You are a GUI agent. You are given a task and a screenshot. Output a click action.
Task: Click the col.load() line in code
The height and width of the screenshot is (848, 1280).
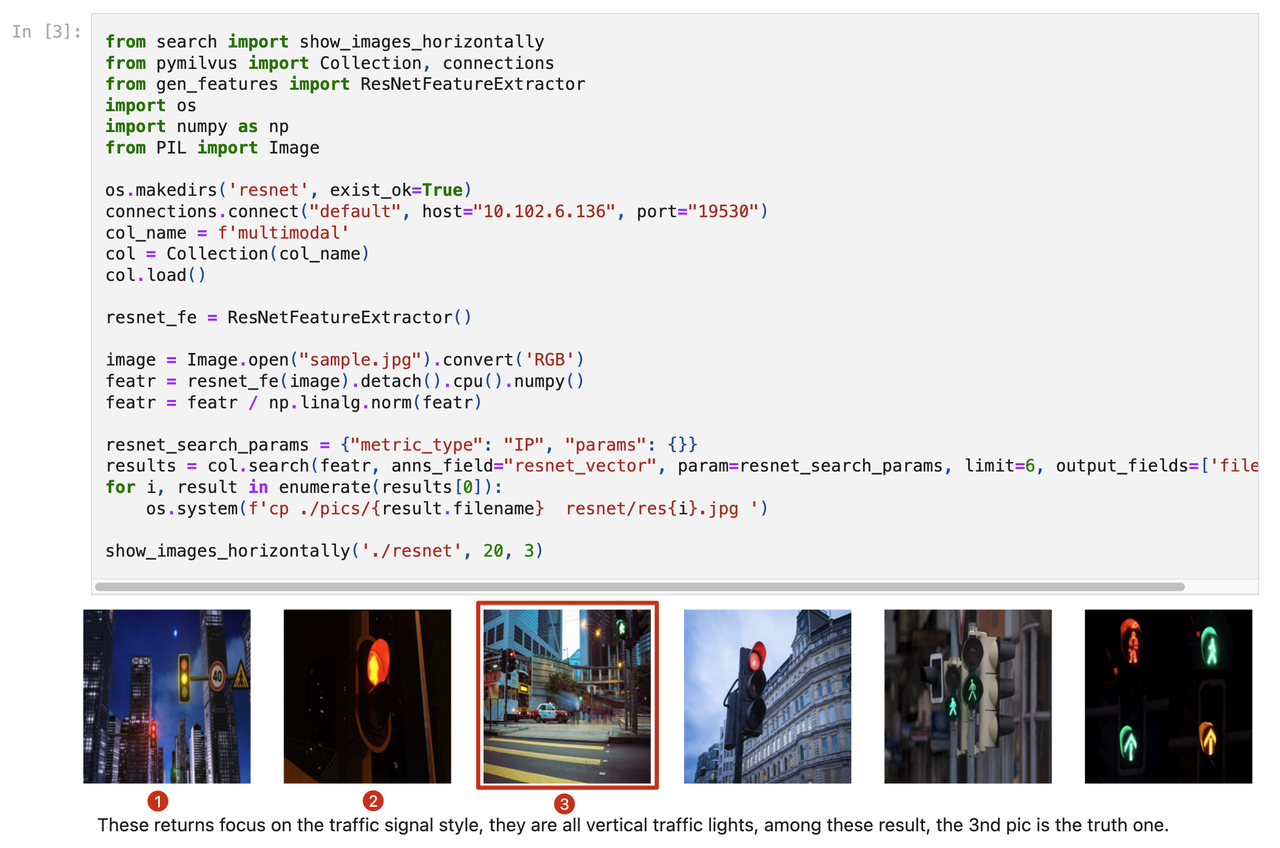(x=140, y=274)
